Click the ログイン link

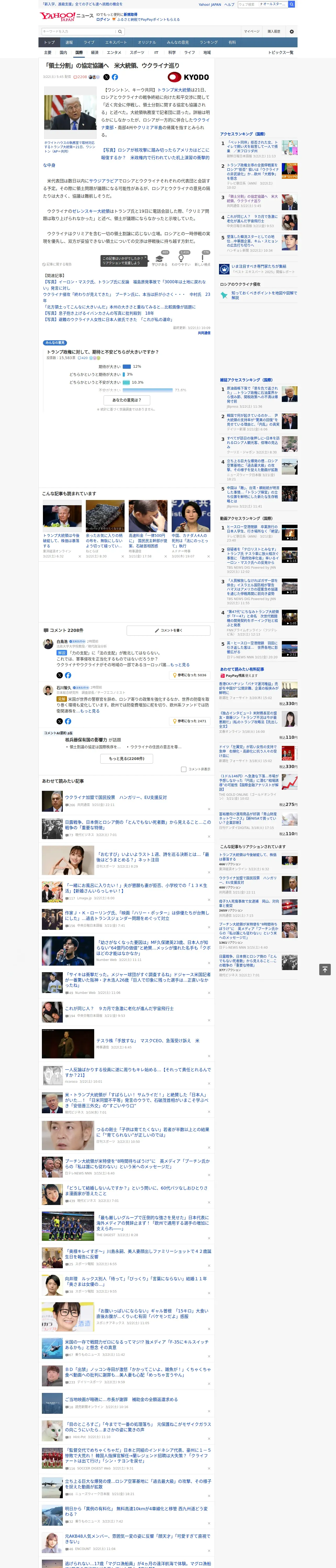[103, 20]
